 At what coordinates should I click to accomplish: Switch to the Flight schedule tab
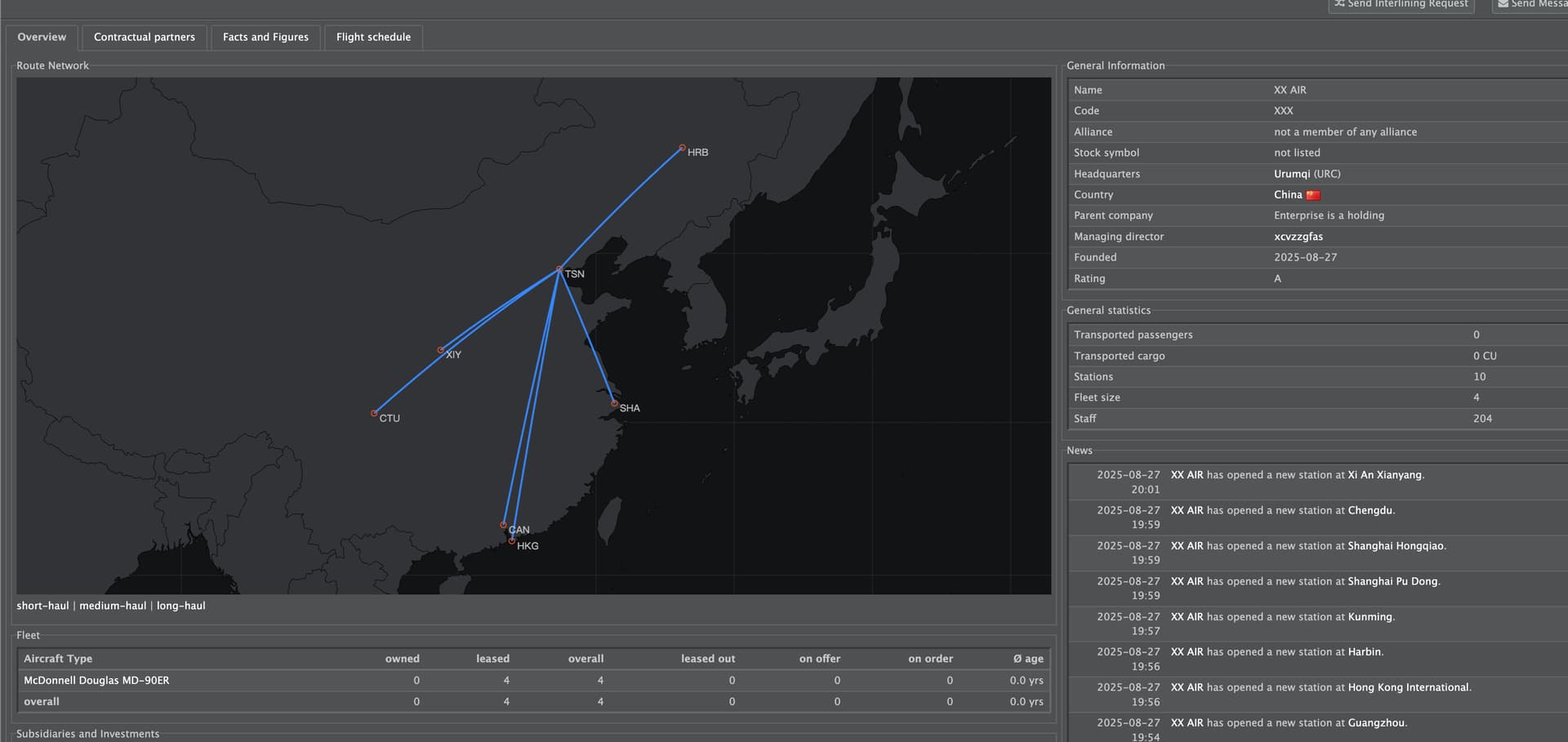[373, 38]
